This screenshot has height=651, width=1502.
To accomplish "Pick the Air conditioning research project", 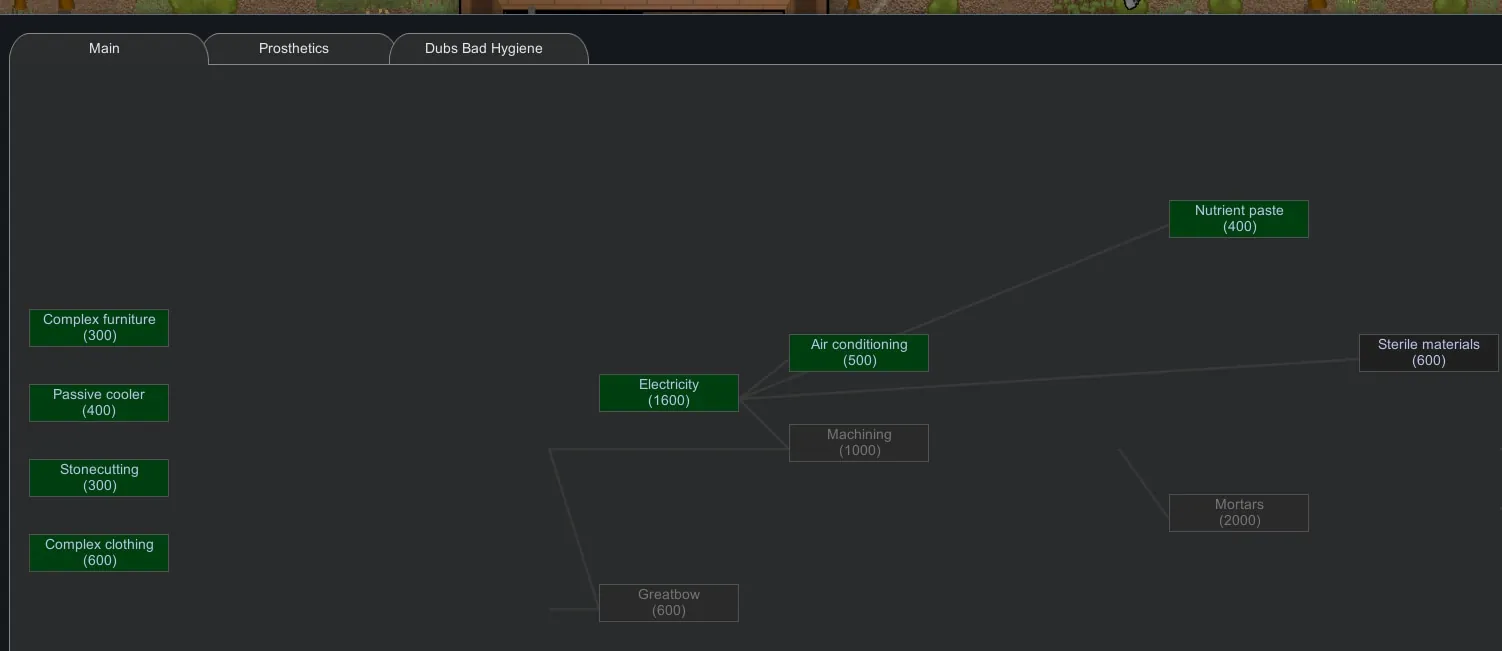I will click(x=858, y=353).
